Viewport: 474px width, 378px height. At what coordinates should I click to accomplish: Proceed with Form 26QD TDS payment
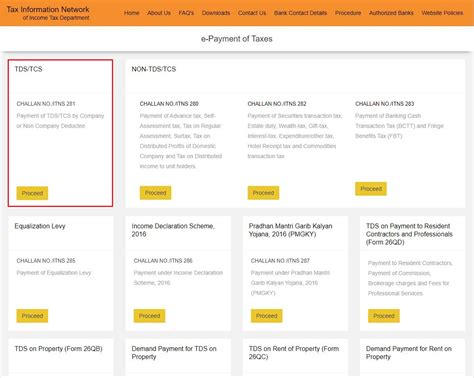tap(384, 316)
